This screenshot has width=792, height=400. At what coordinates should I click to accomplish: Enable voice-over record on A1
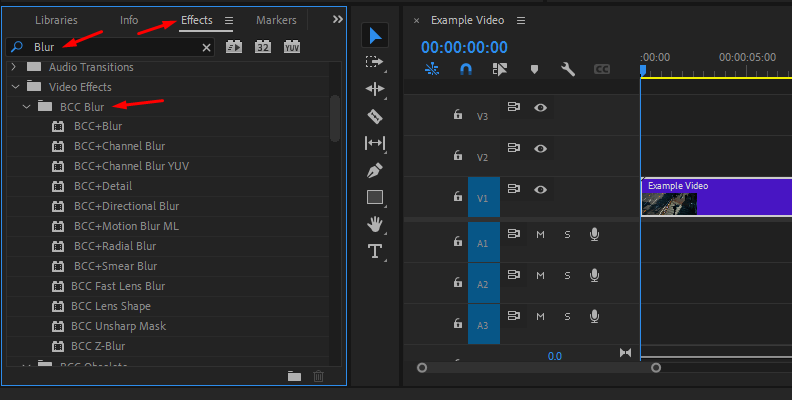coord(595,234)
